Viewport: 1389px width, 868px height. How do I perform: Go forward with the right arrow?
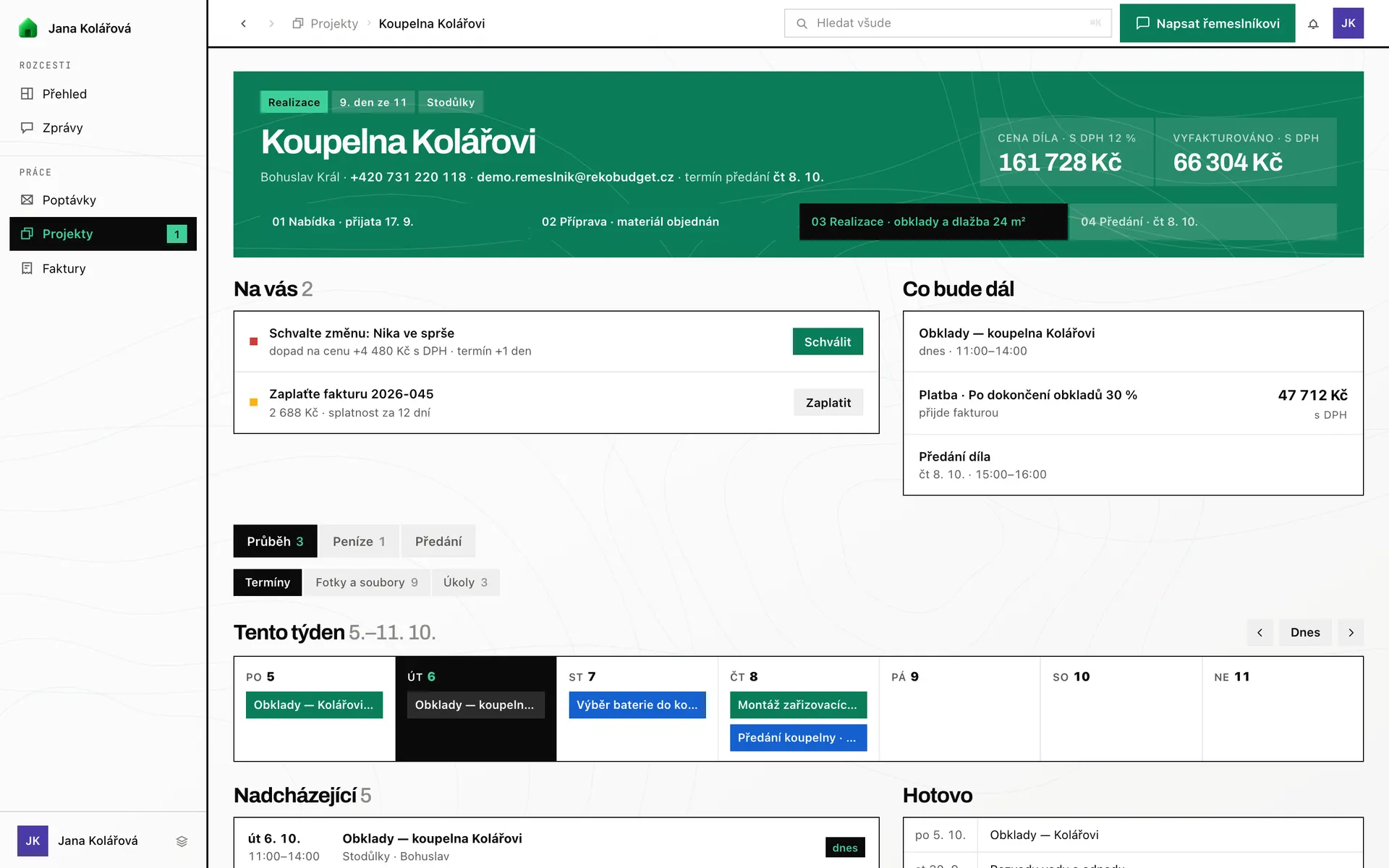271,23
